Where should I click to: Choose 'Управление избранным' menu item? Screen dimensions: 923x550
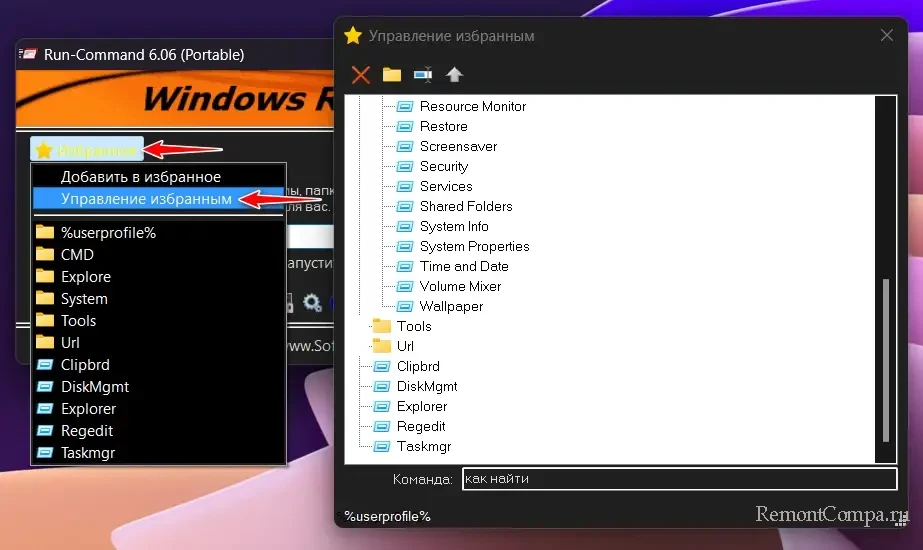[x=146, y=199]
